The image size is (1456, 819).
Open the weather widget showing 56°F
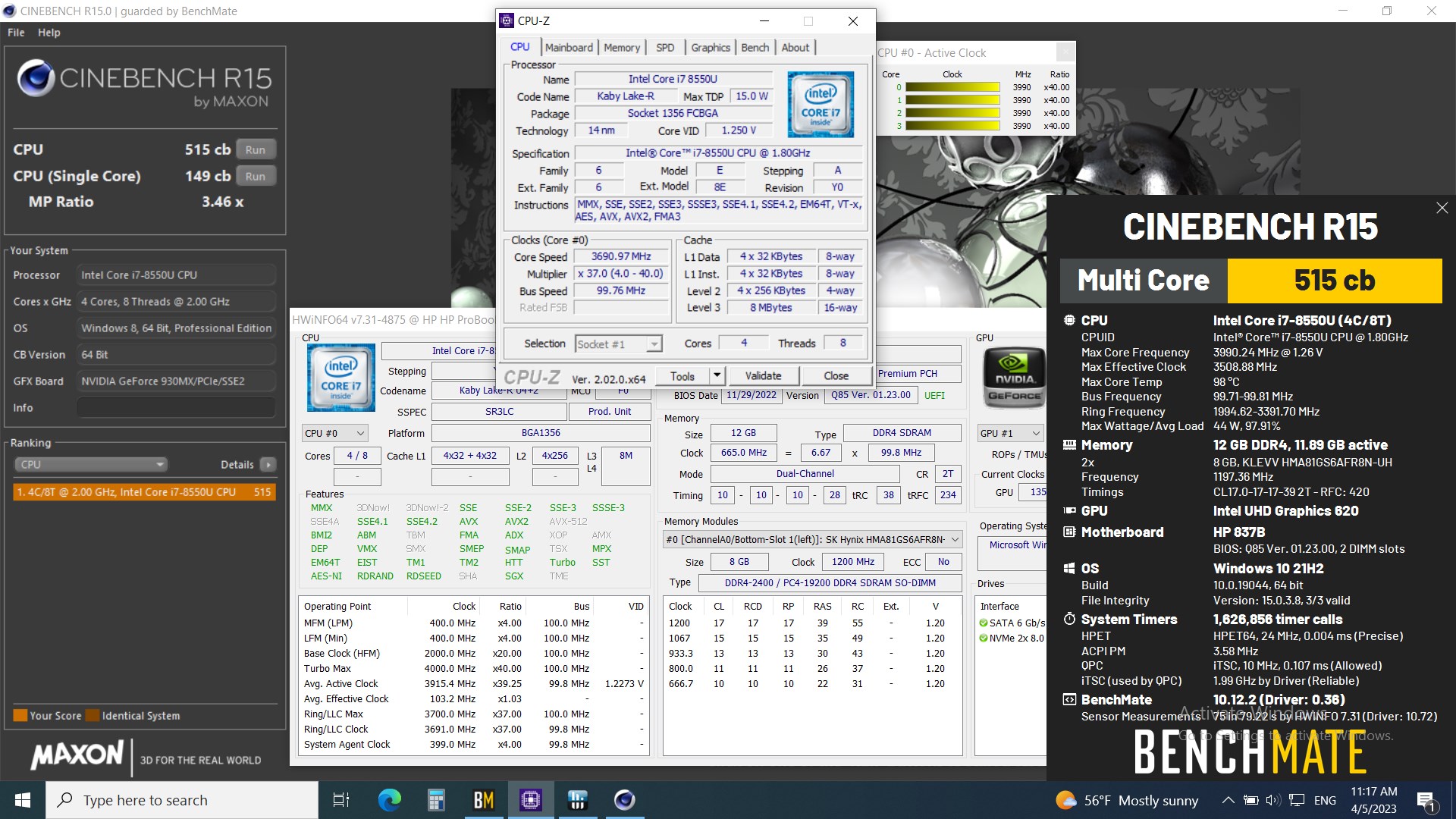click(x=1128, y=800)
